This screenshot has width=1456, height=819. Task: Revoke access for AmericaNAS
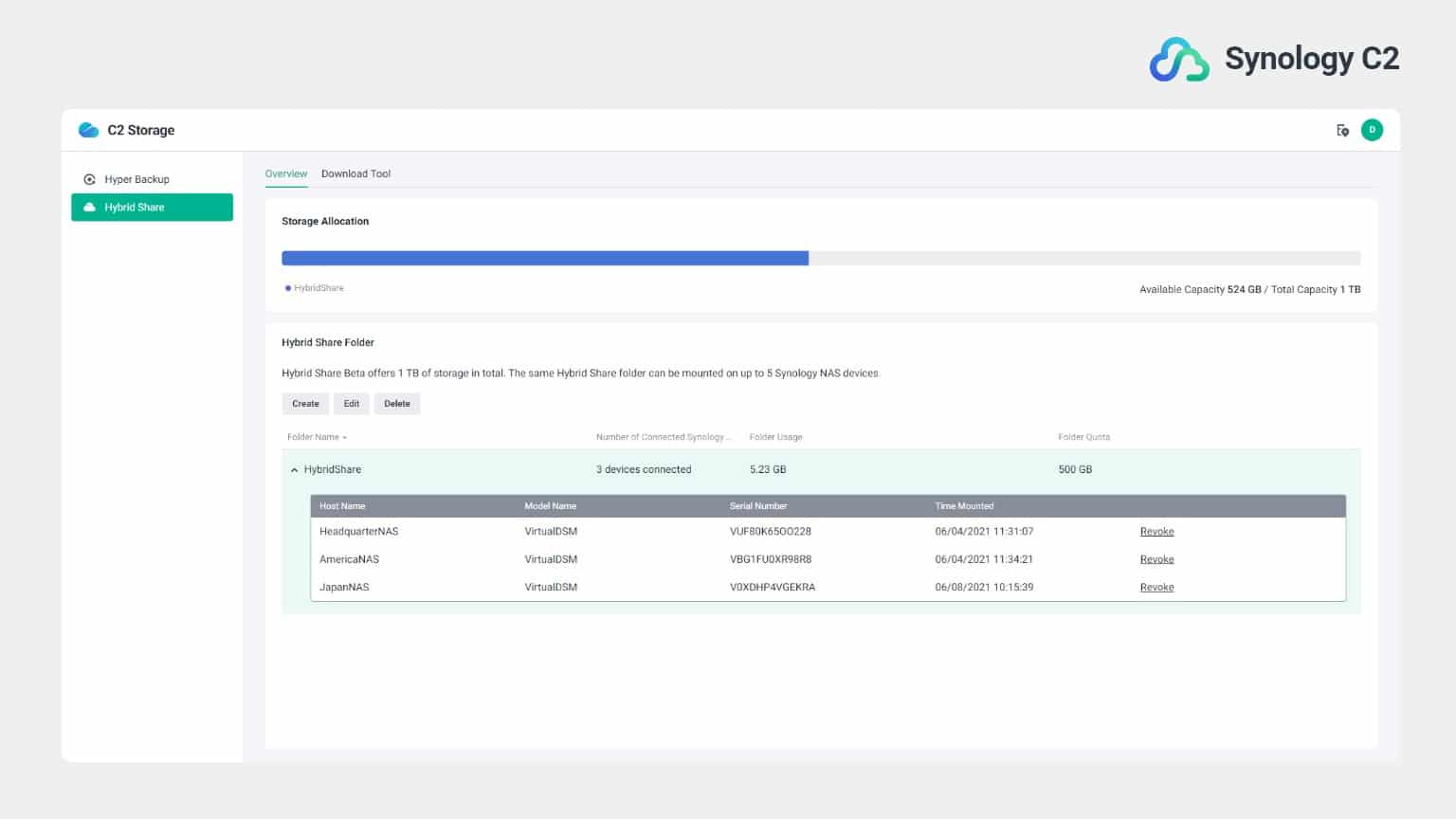(x=1156, y=560)
